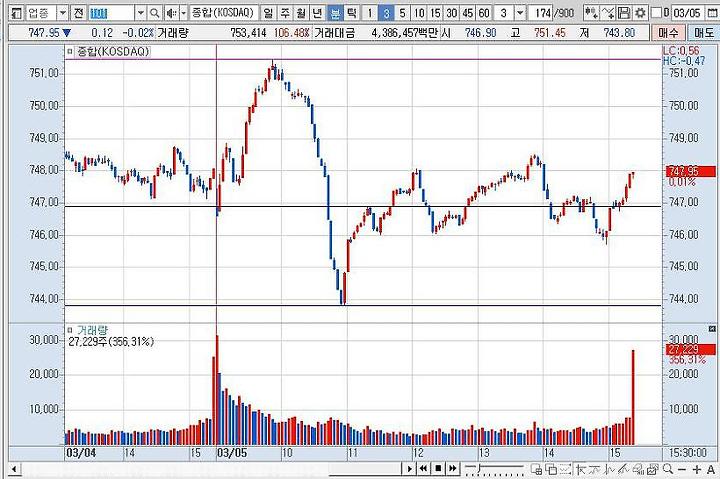Click the vertical line zigzag chart icon
720x479 pixels.
(x=610, y=469)
